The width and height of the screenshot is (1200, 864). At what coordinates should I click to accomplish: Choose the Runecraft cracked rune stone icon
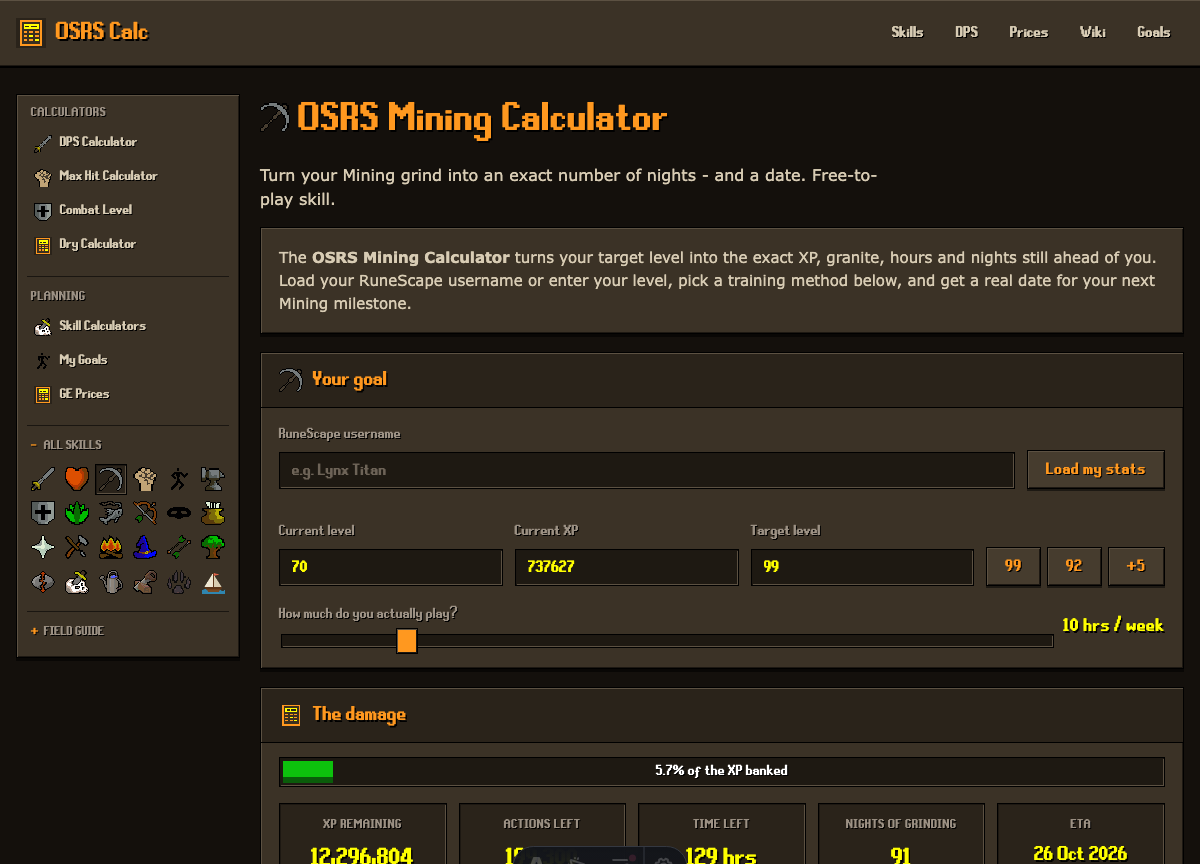pyautogui.click(x=43, y=581)
